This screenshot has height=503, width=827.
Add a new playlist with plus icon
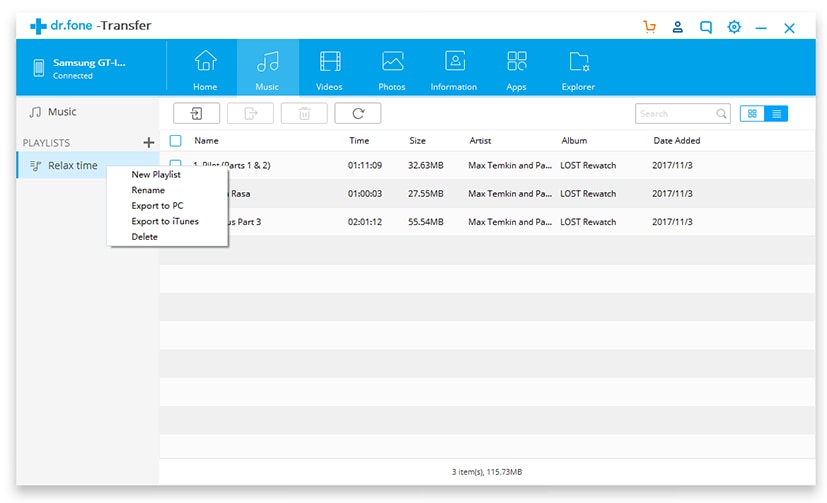click(149, 142)
